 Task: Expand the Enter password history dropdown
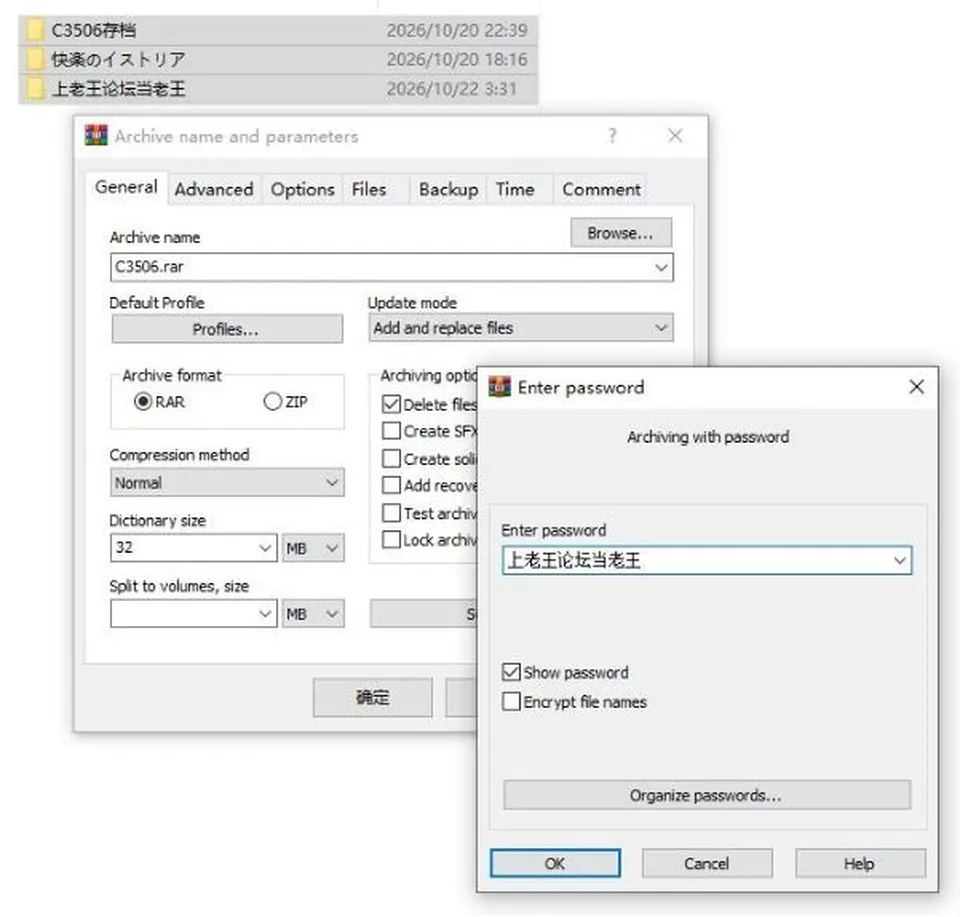tap(899, 560)
